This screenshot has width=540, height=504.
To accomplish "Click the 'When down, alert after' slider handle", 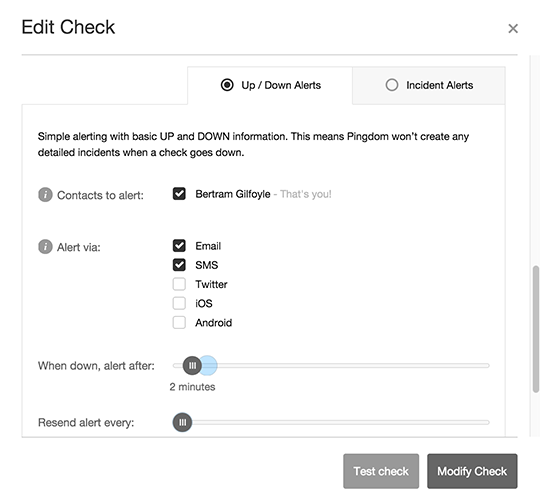I will coord(192,365).
